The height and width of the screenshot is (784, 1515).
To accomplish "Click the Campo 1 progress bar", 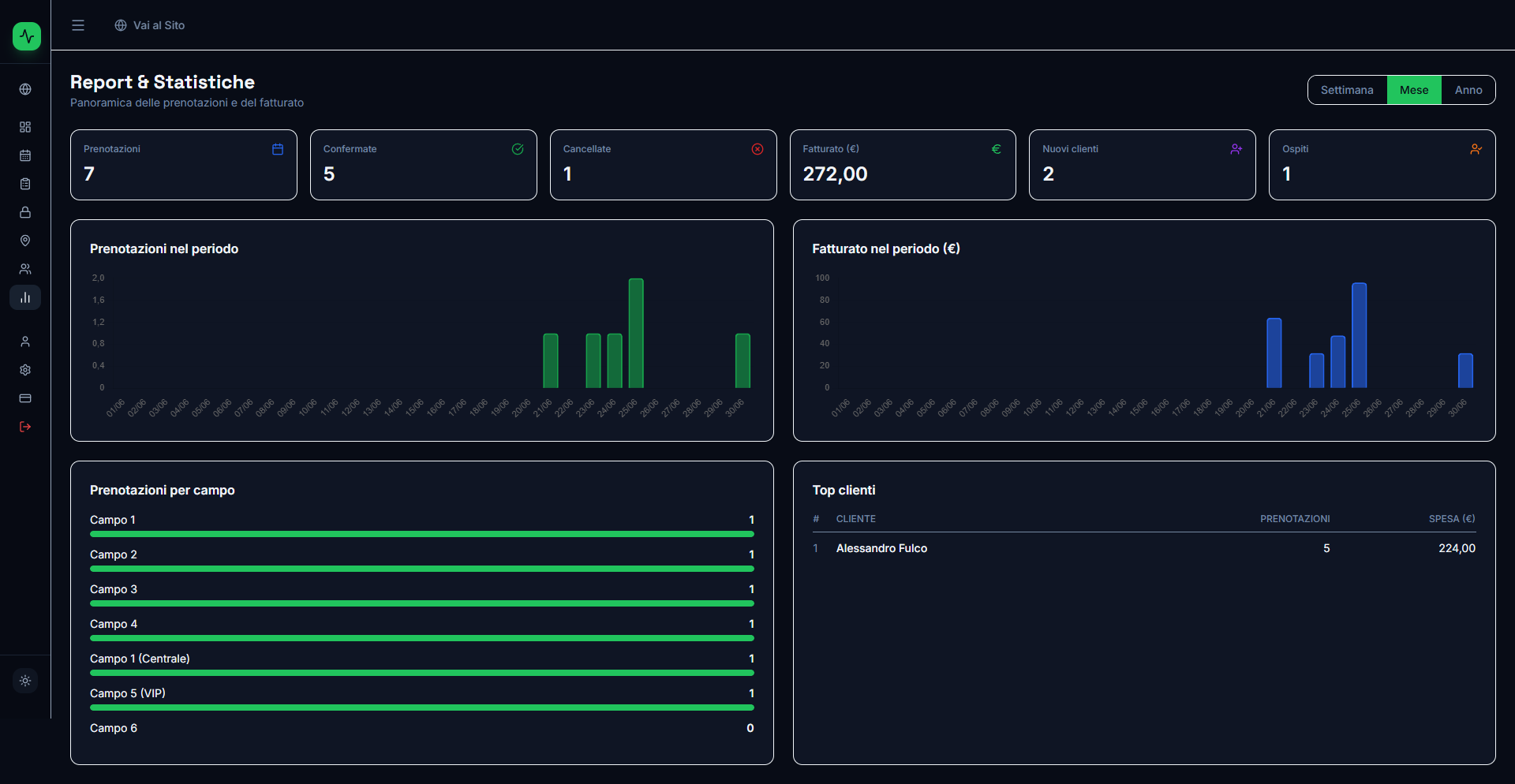I will click(422, 534).
